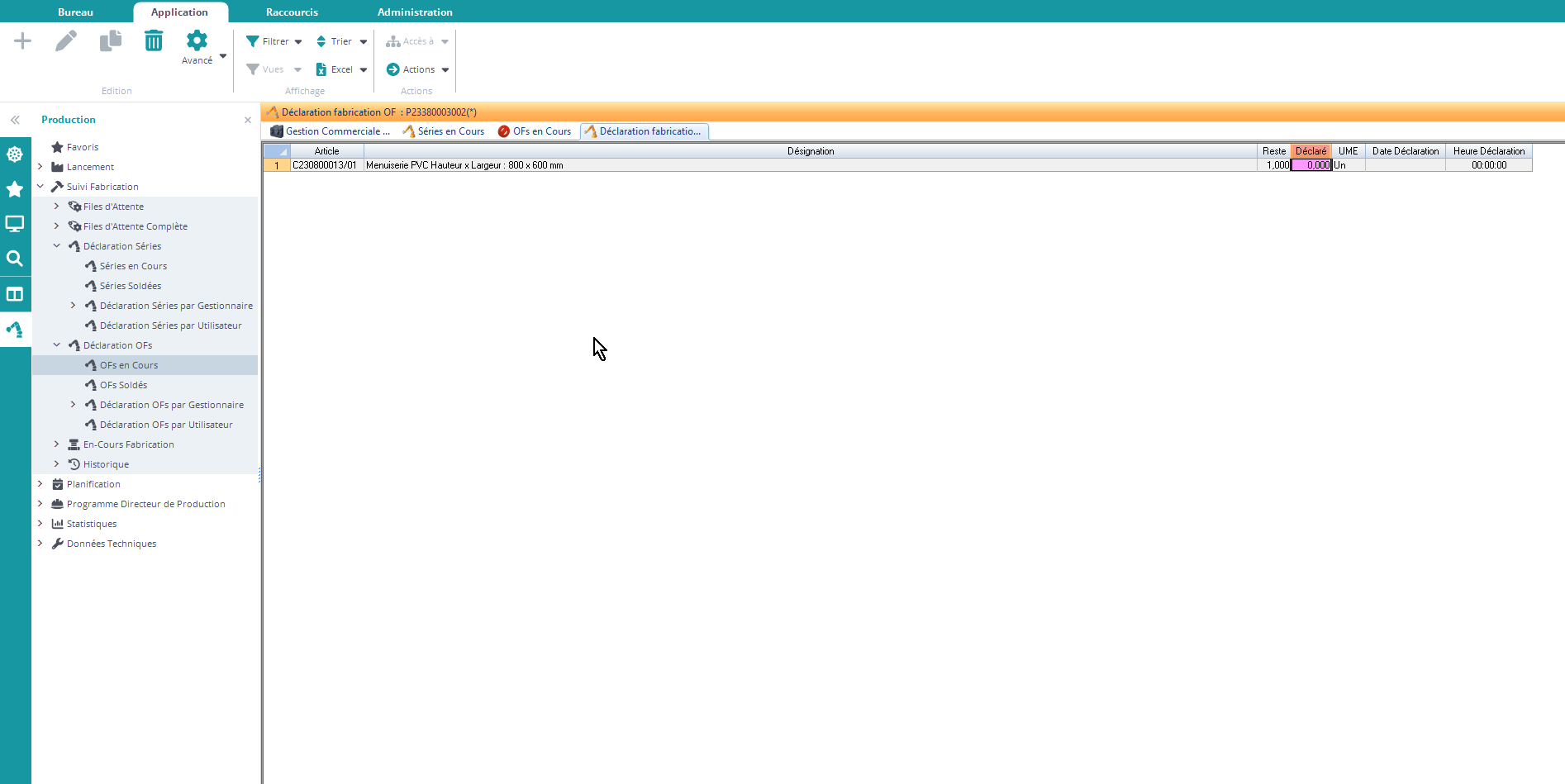Collapse the Déclaration Séries tree node
This screenshot has height=784, width=1565.
57,246
